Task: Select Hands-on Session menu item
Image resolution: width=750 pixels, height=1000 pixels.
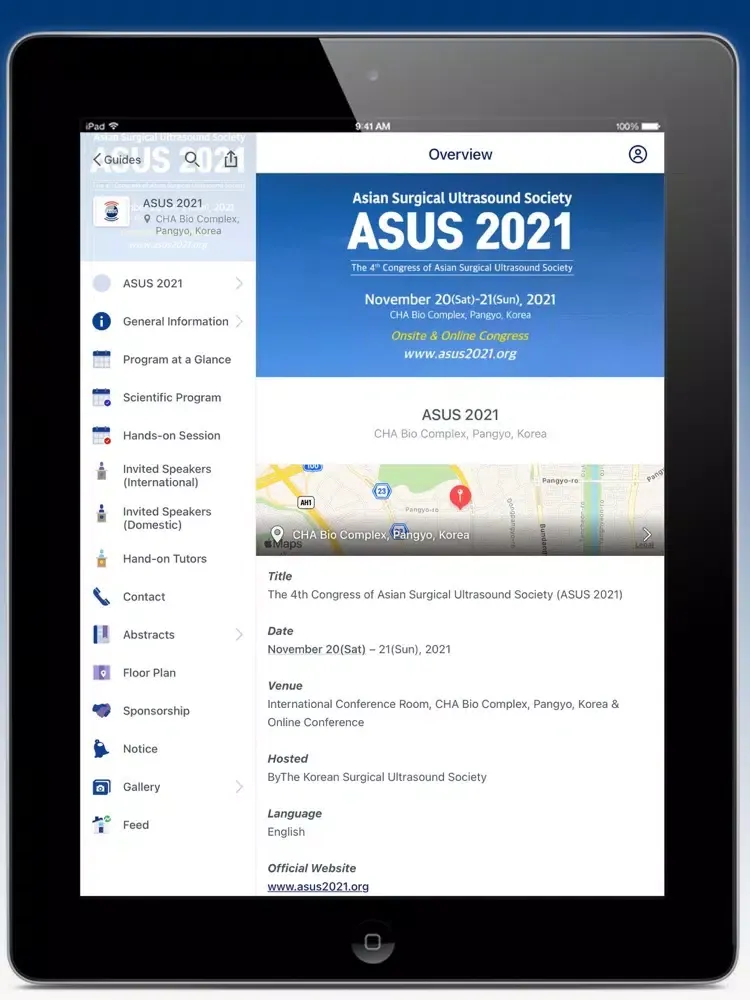Action: (x=168, y=436)
